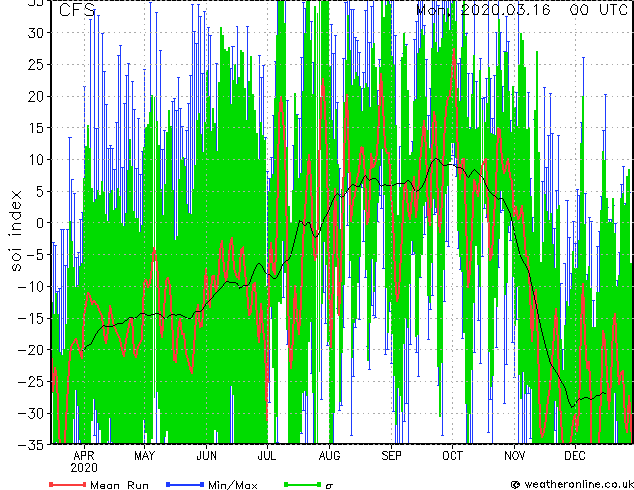
Task: Click the red Mean Run legend line
Action: [68, 484]
